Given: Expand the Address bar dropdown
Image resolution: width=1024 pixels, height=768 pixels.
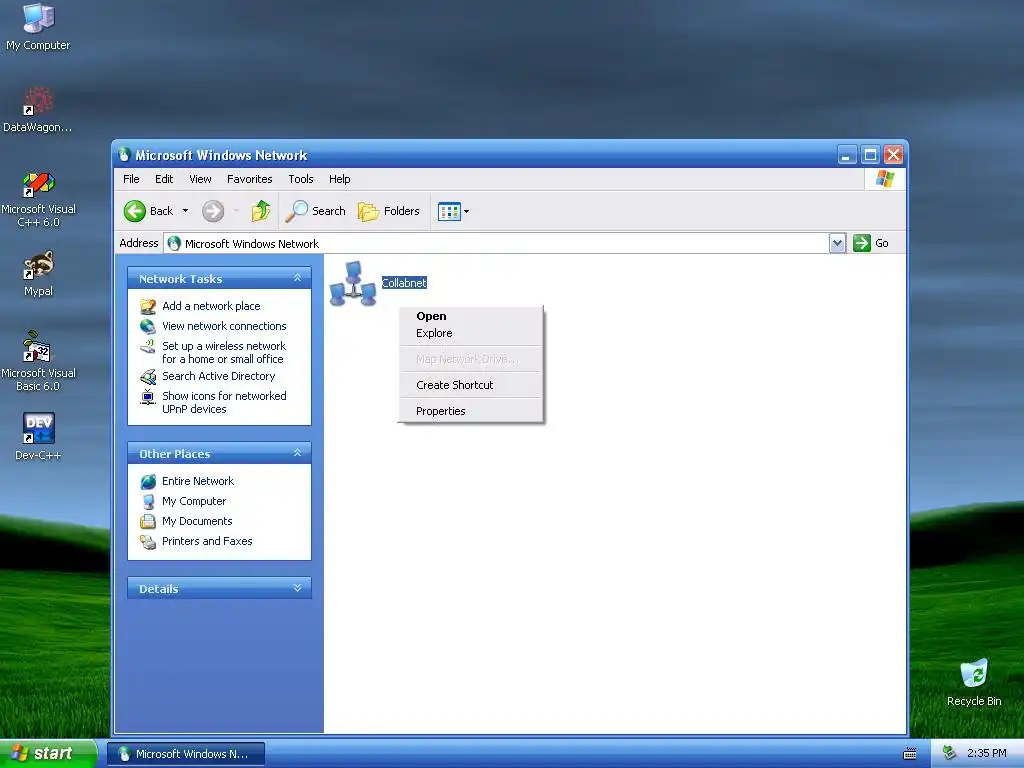Looking at the screenshot, I should (x=837, y=244).
